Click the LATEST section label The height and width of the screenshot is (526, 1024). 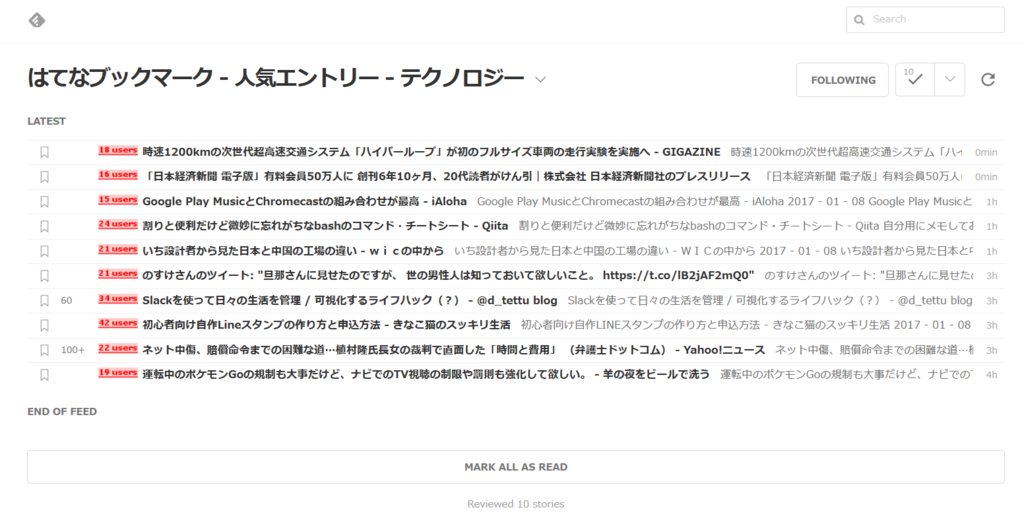pyautogui.click(x=46, y=122)
